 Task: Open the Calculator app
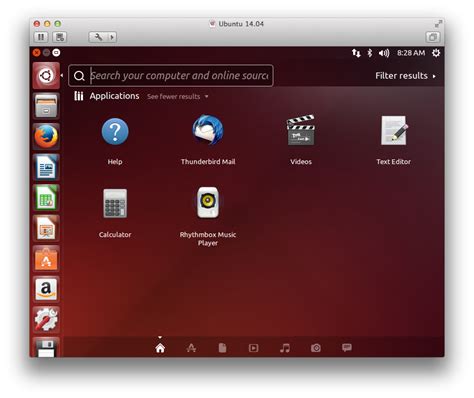(x=115, y=203)
